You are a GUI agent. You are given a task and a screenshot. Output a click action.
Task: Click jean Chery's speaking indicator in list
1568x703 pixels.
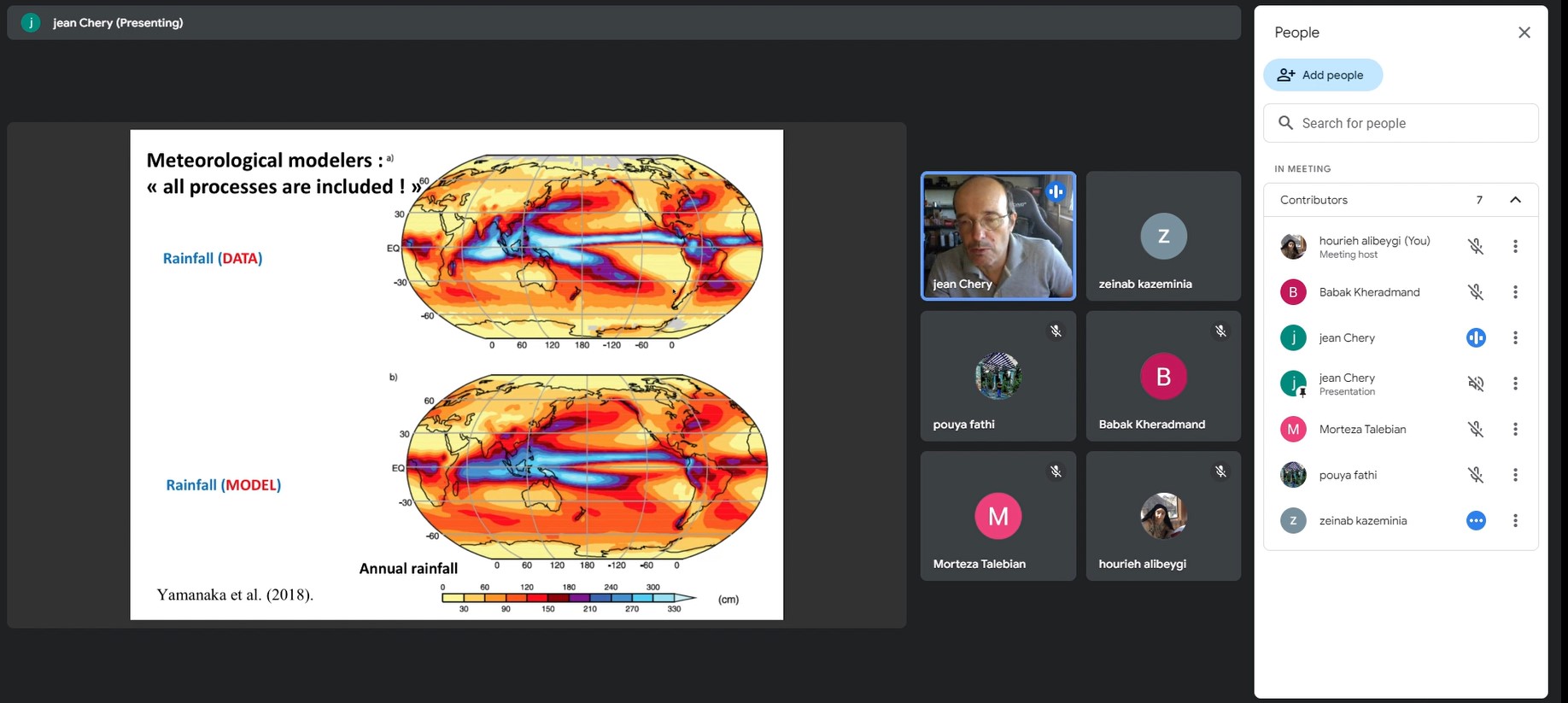point(1475,337)
